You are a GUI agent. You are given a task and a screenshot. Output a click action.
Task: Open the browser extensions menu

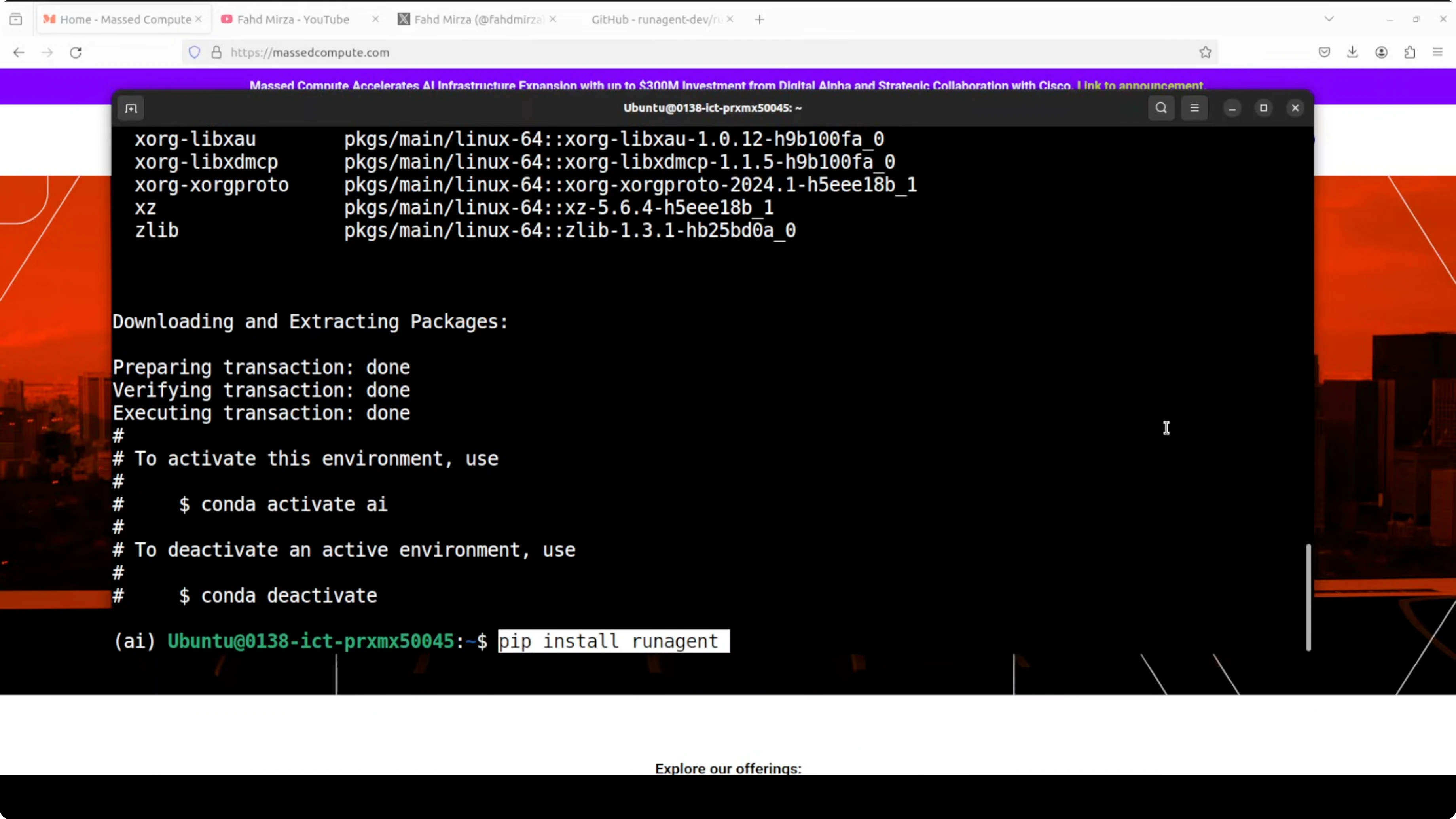point(1410,53)
